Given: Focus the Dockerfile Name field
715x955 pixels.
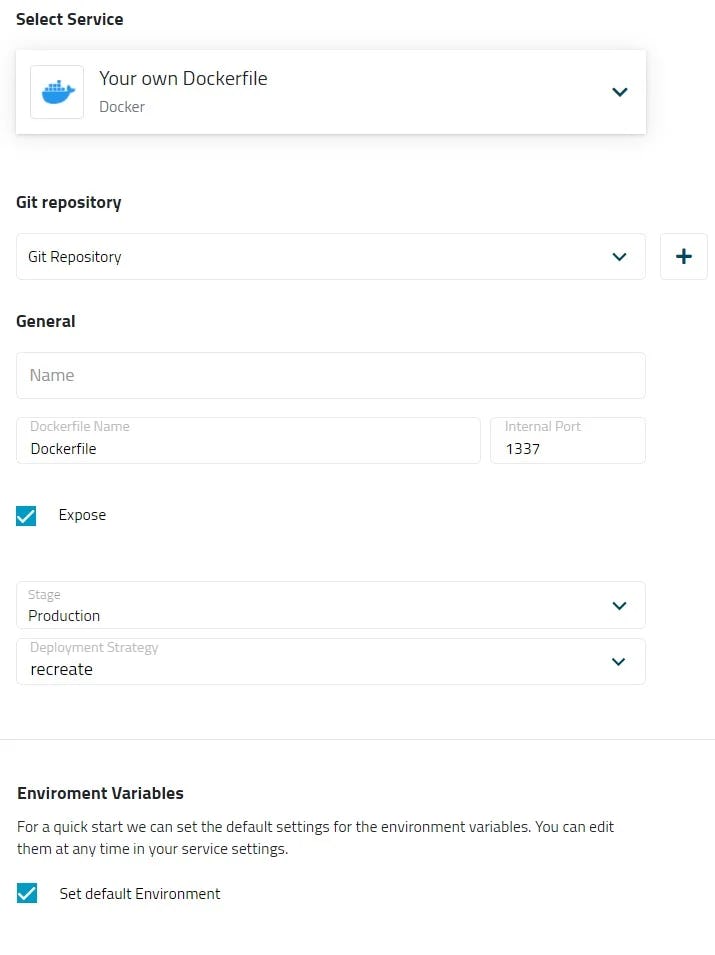Looking at the screenshot, I should 245,448.
